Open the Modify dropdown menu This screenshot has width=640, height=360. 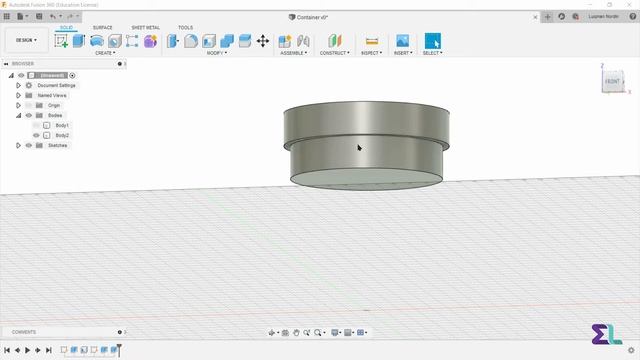pos(217,53)
